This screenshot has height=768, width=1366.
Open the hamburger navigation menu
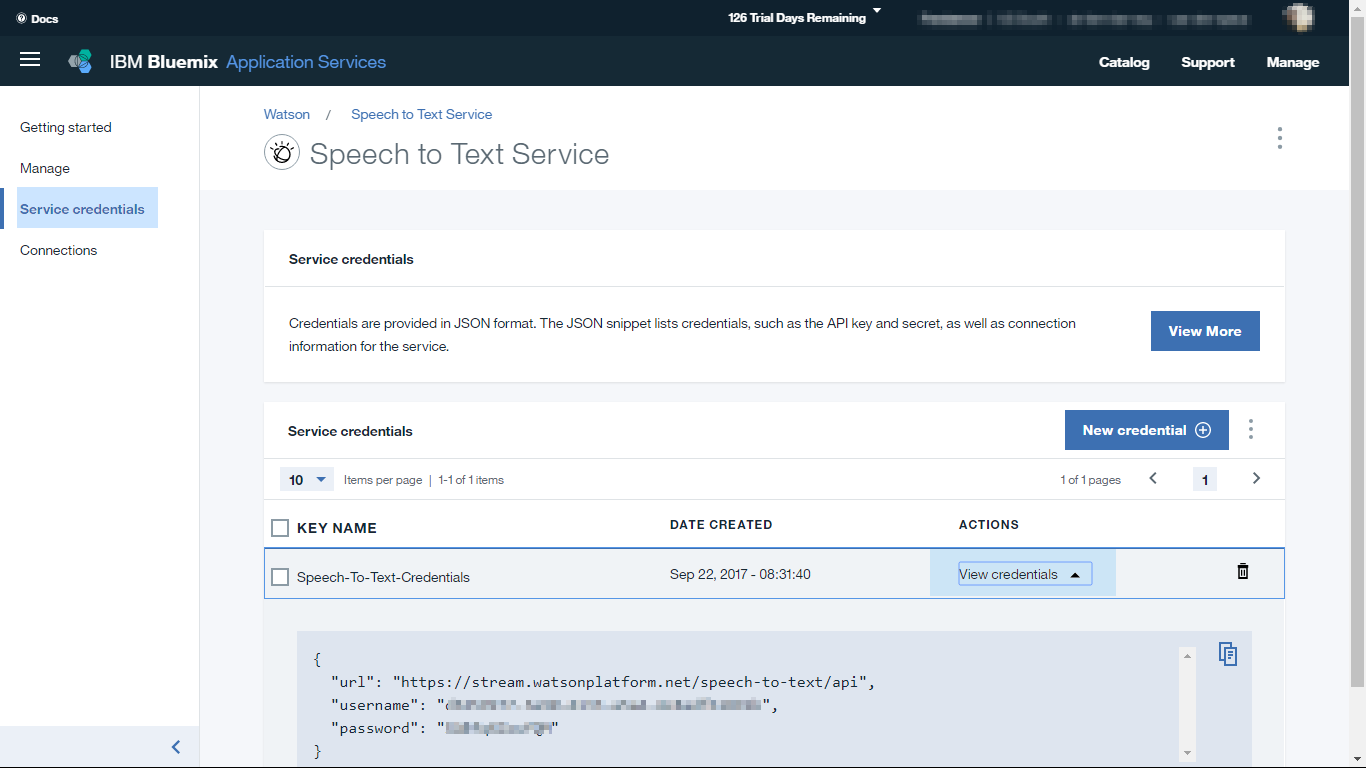tap(30, 60)
